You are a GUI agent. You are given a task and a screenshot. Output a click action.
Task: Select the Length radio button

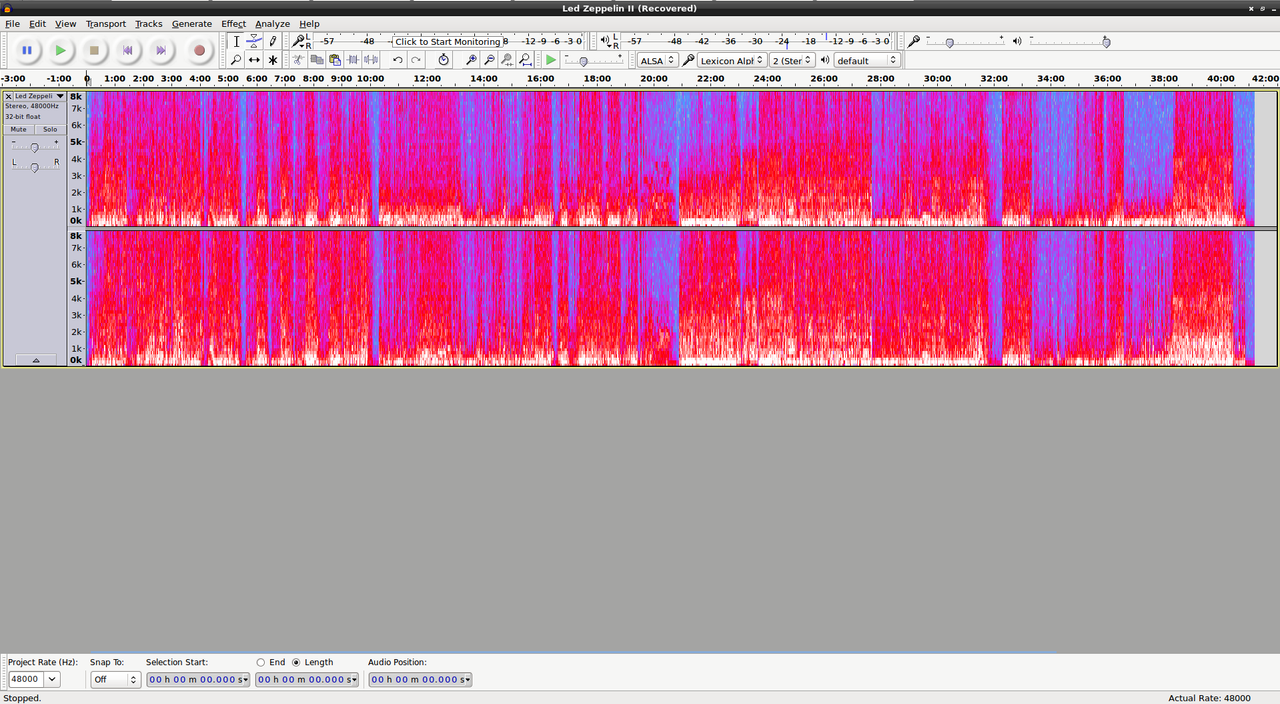click(296, 662)
